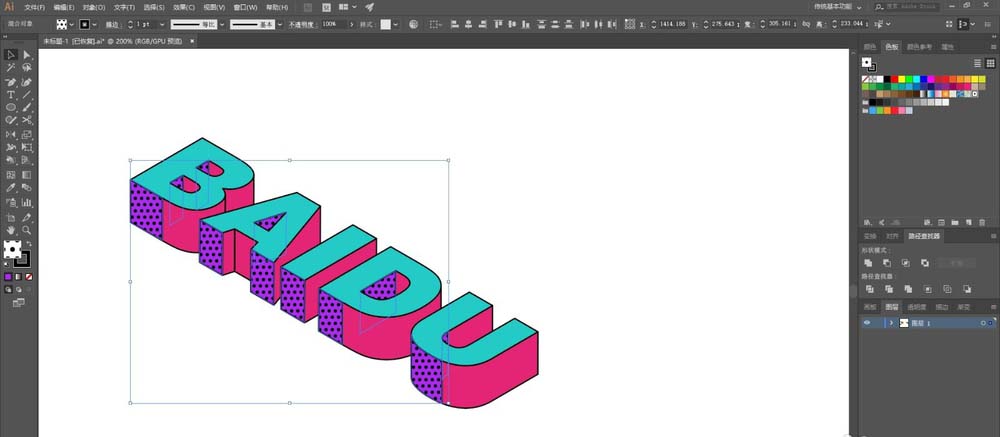Viewport: 1000px width, 437px height.
Task: Select the Magic Wand tool
Action: [x=11, y=68]
